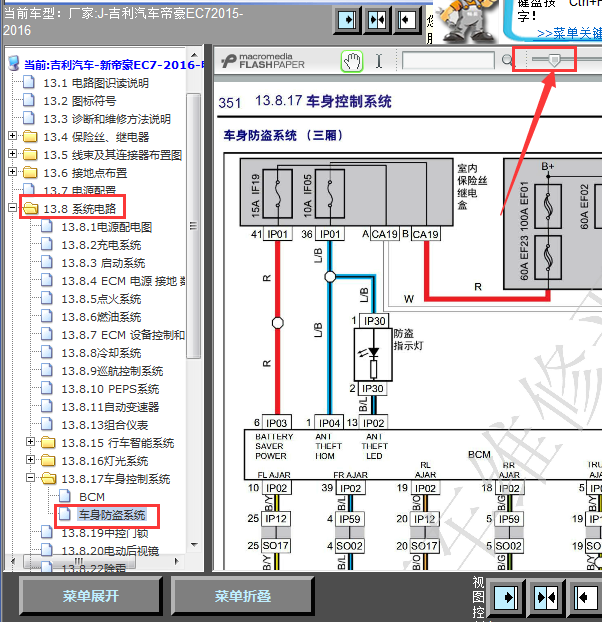The height and width of the screenshot is (622, 602).
Task: Click the mechanic mascot image
Action: (x=467, y=20)
